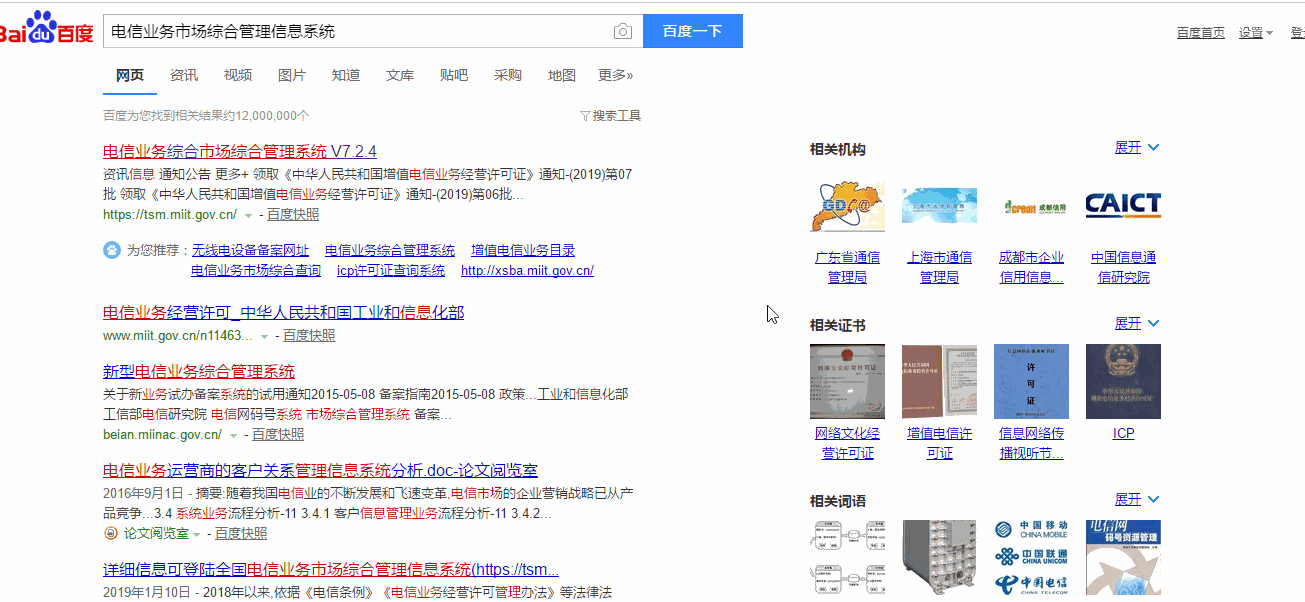Screen dimensions: 1305x602
Task: Switch to the 视频 tab
Action: pos(238,75)
